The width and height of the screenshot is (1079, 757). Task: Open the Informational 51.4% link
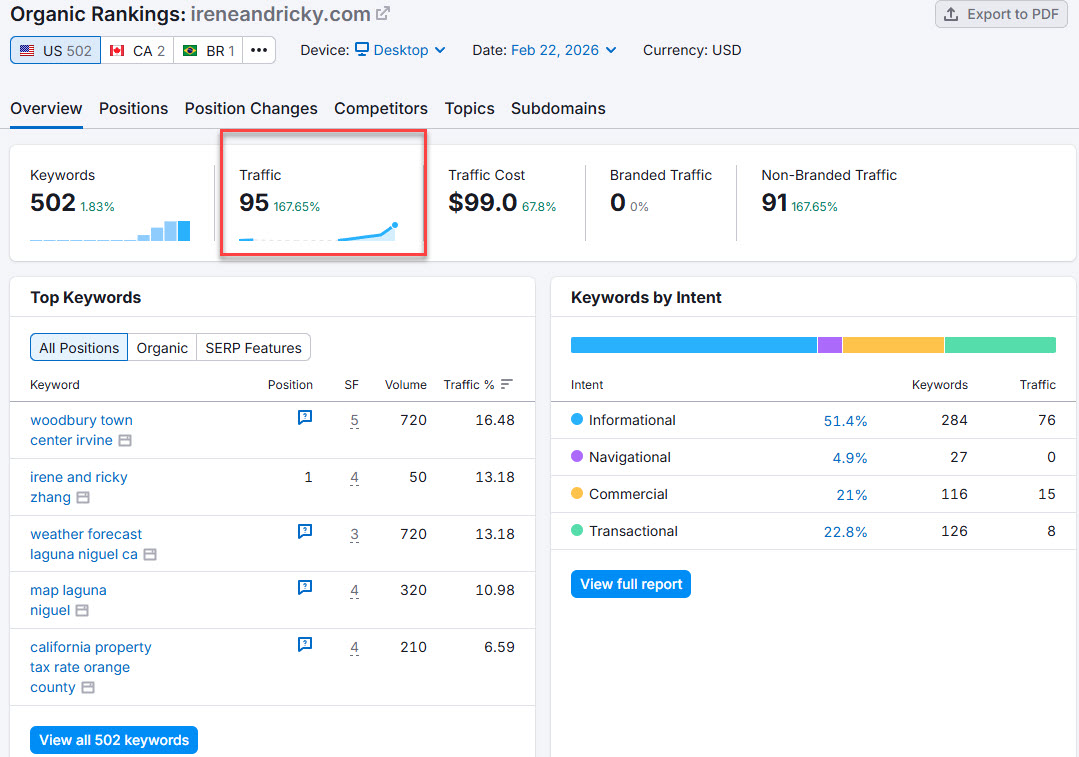845,421
